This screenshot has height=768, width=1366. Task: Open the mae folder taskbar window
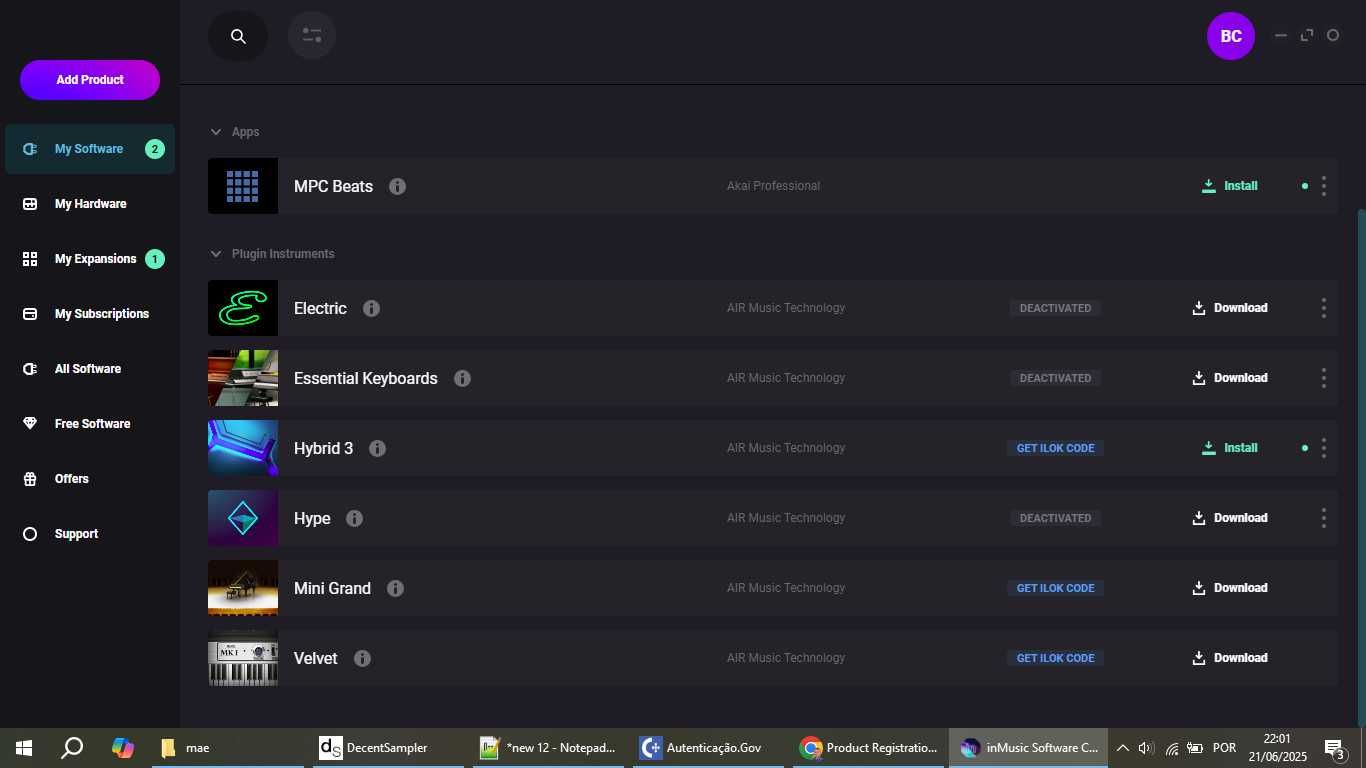pos(228,748)
